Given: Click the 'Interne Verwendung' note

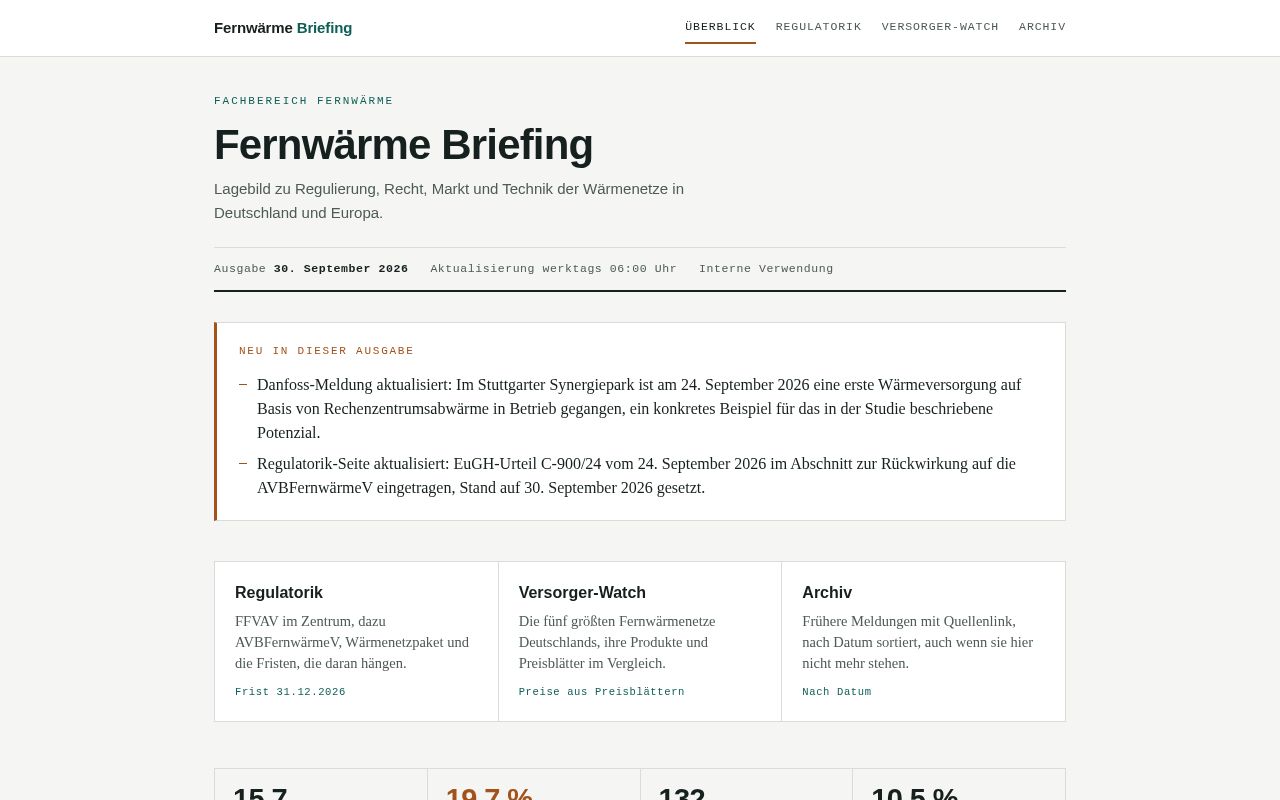Looking at the screenshot, I should [x=766, y=269].
